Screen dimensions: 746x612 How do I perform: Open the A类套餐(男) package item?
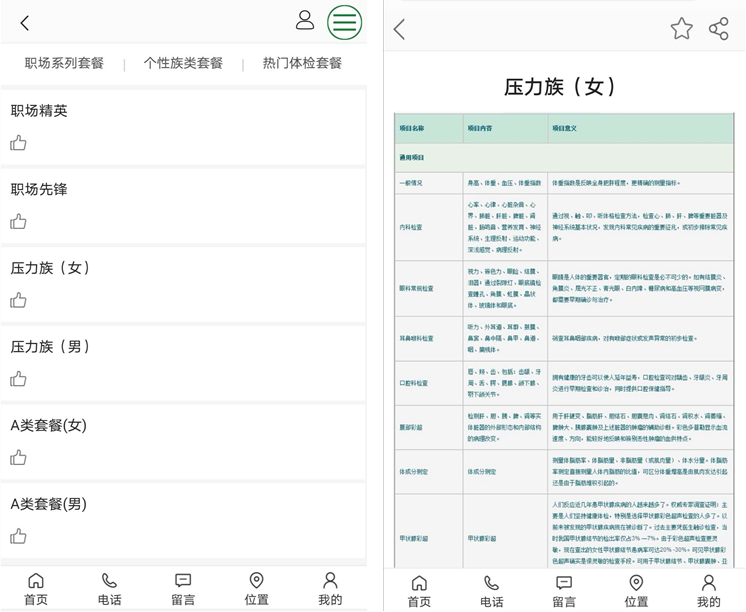(49, 504)
